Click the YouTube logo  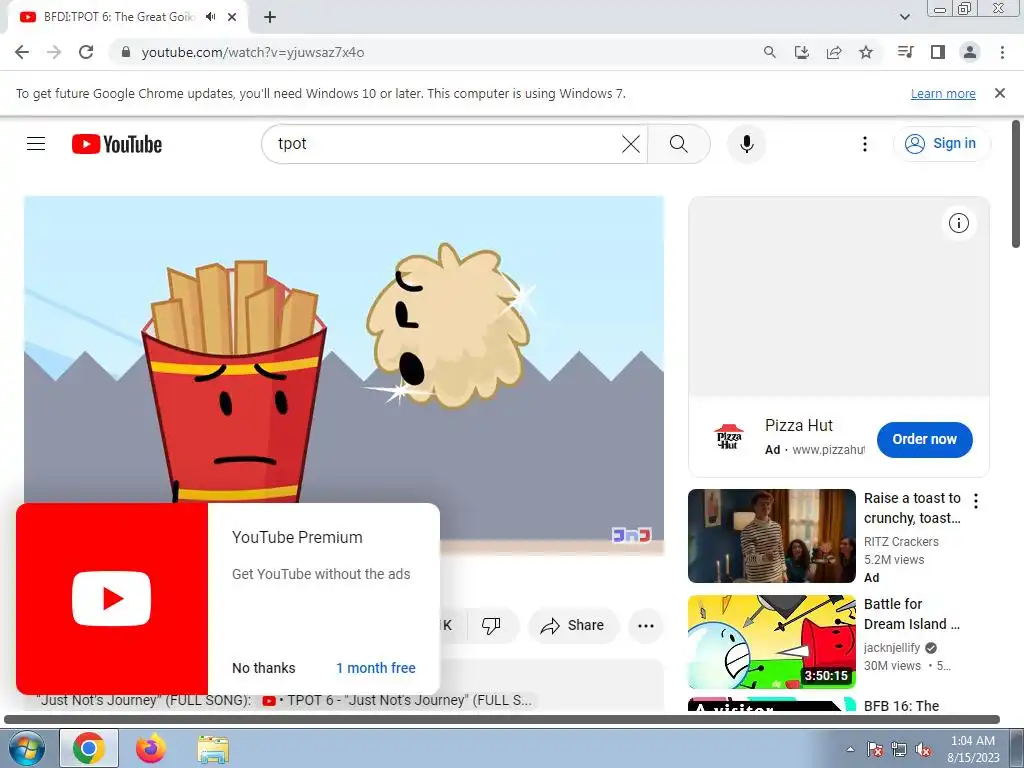click(117, 144)
